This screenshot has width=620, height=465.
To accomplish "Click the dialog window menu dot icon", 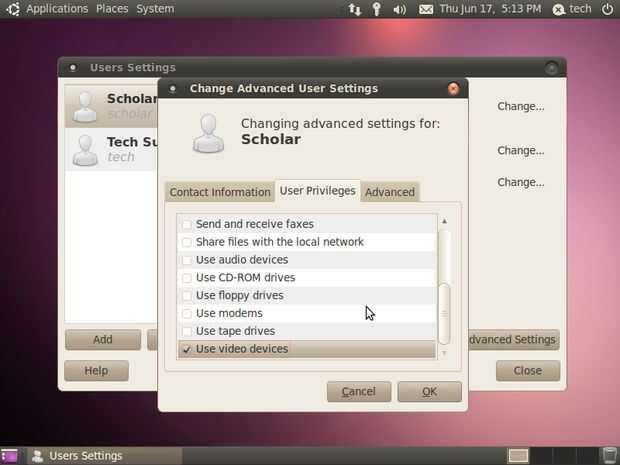I will coord(172,89).
